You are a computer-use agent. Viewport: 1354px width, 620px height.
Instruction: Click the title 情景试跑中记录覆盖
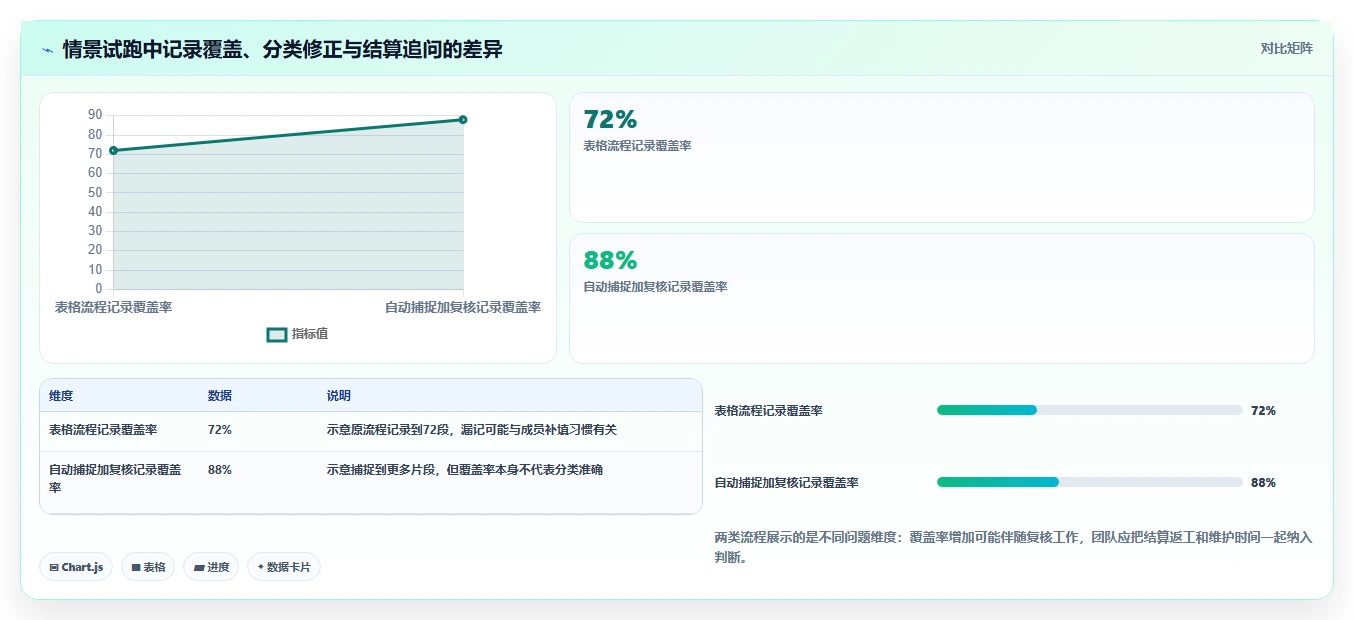pyautogui.click(x=282, y=49)
